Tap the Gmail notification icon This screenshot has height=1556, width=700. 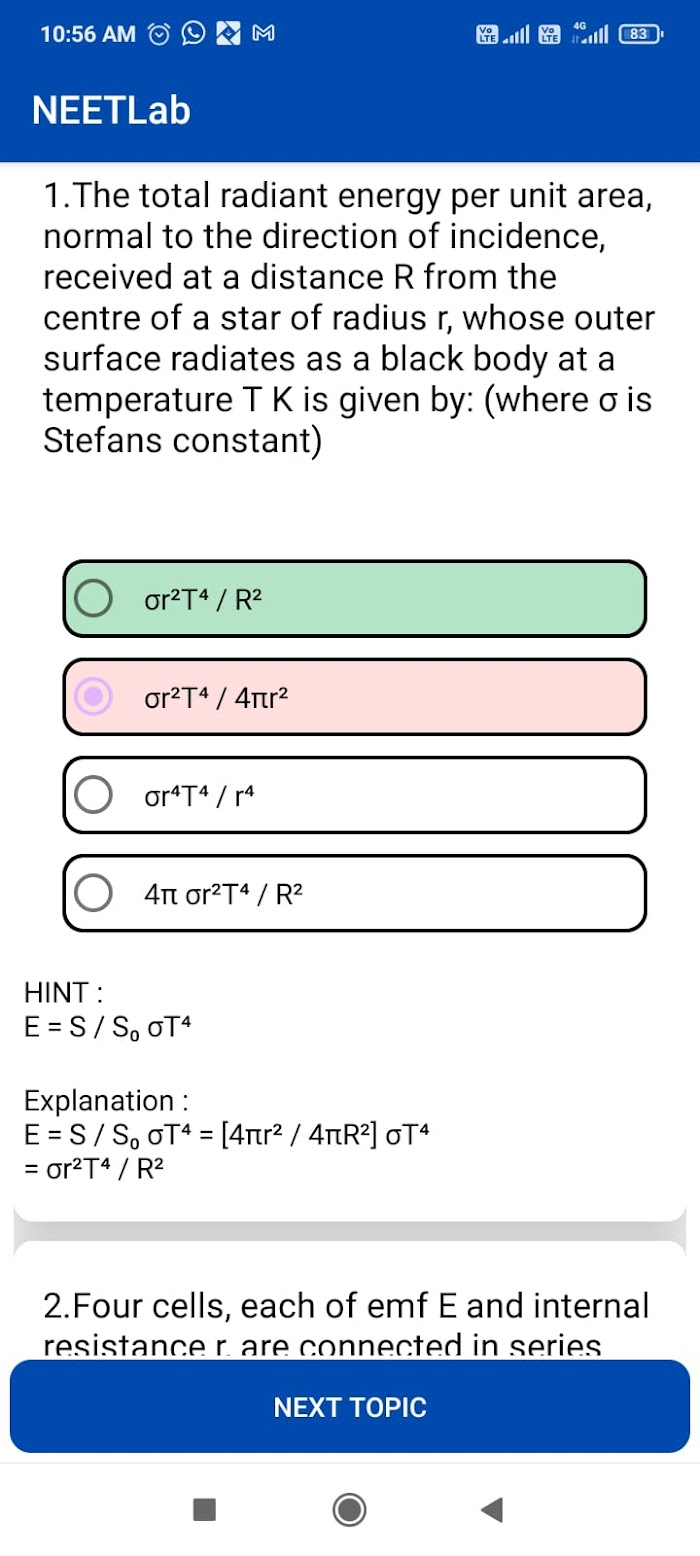coord(263,34)
